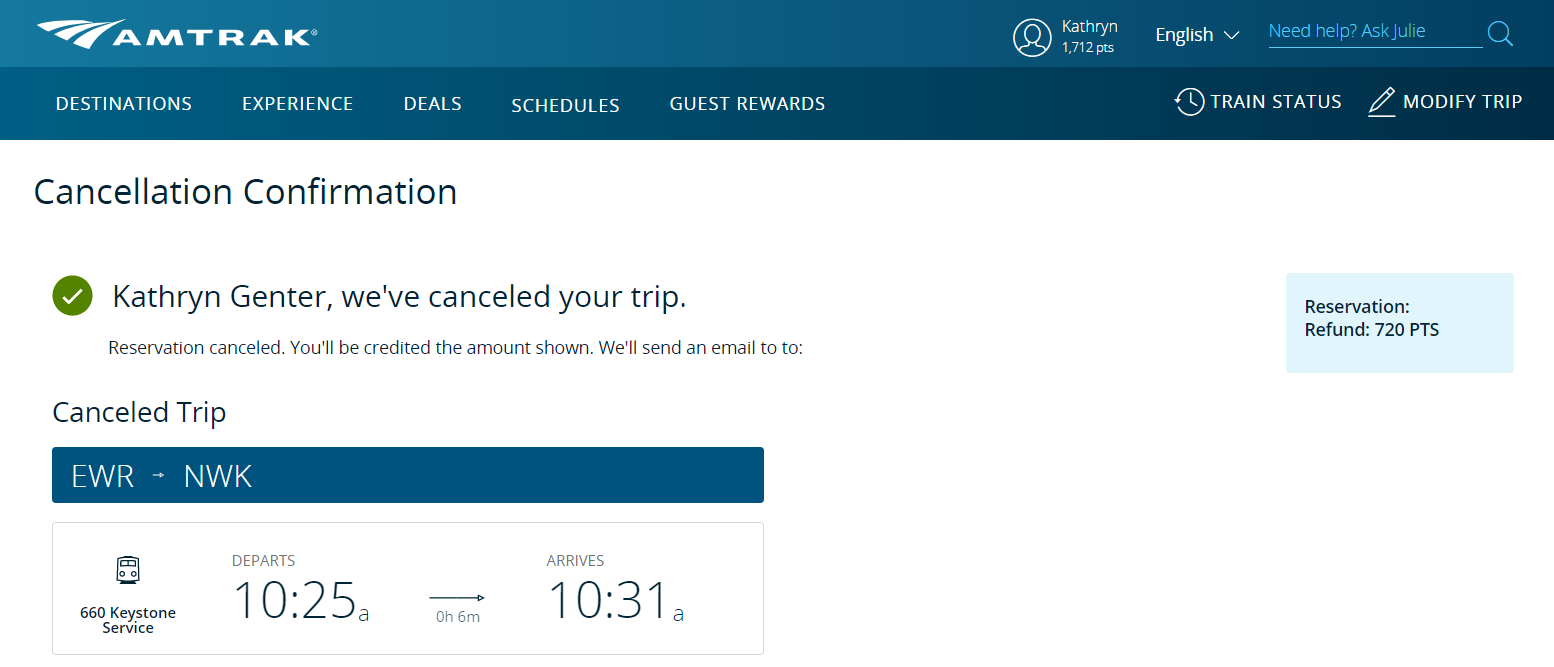Click the green checkmark confirmation icon
The height and width of the screenshot is (667, 1554).
tap(72, 295)
